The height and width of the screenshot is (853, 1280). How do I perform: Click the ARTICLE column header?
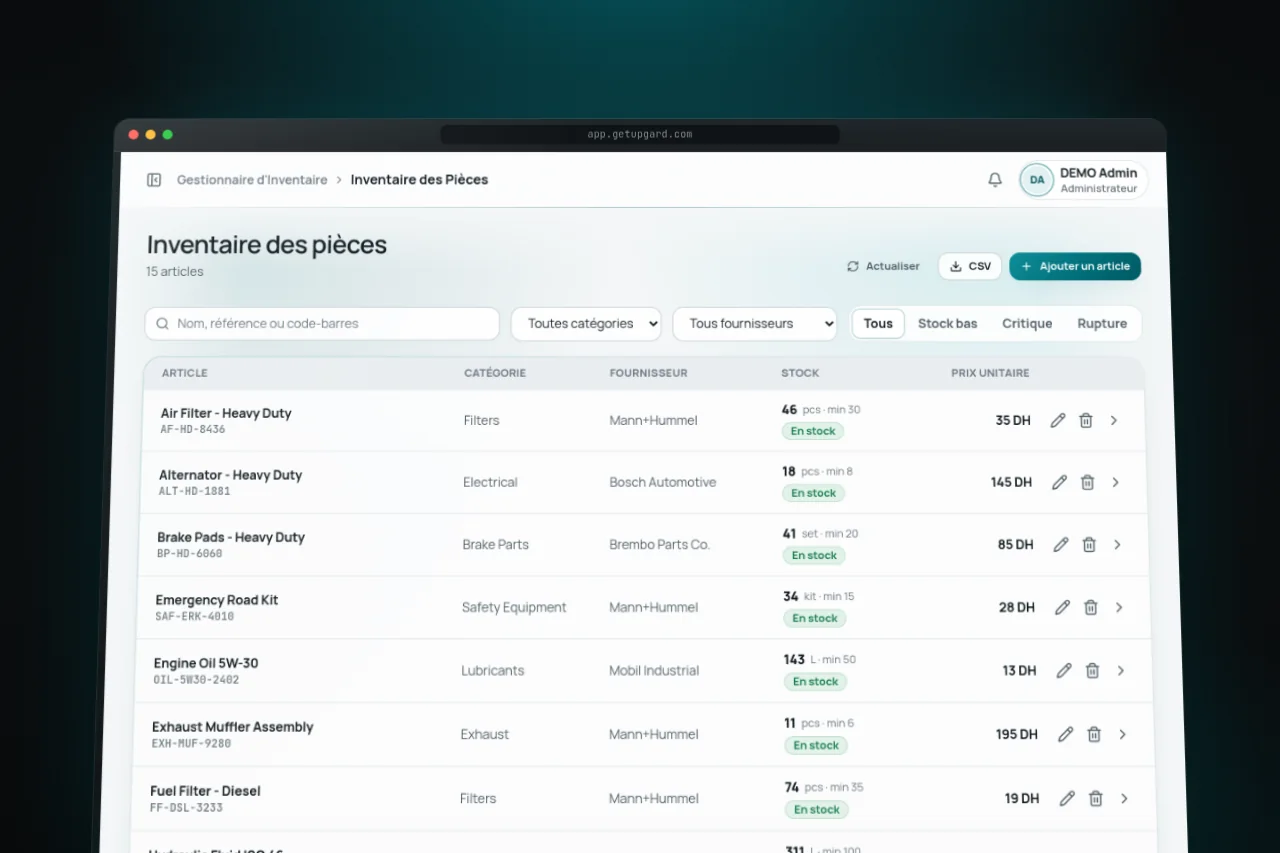185,373
